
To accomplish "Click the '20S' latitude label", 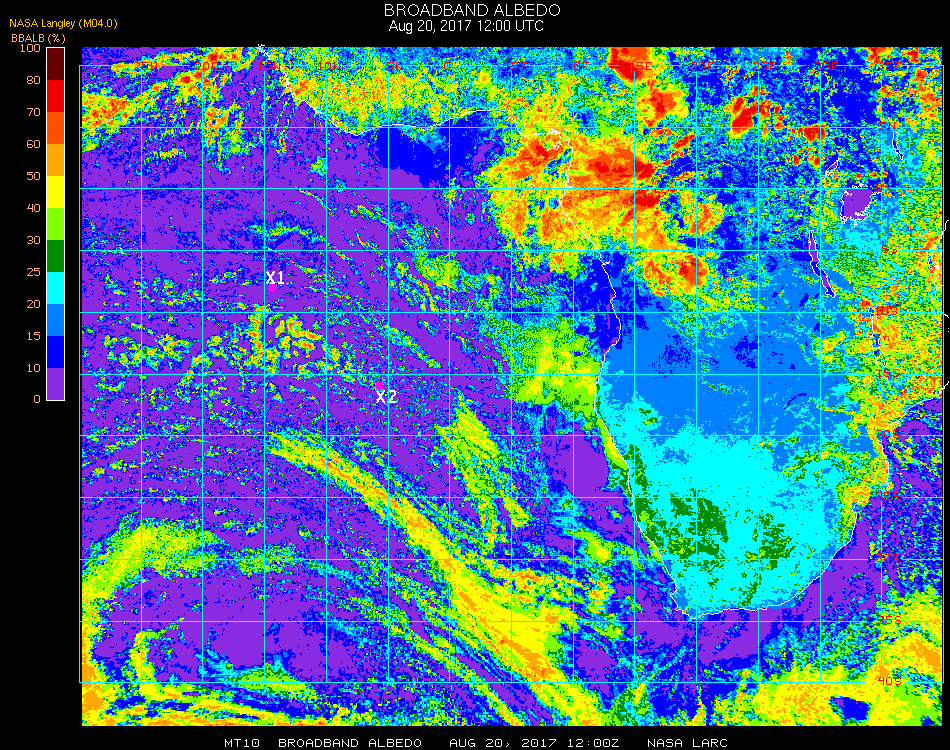I will click(x=888, y=434).
